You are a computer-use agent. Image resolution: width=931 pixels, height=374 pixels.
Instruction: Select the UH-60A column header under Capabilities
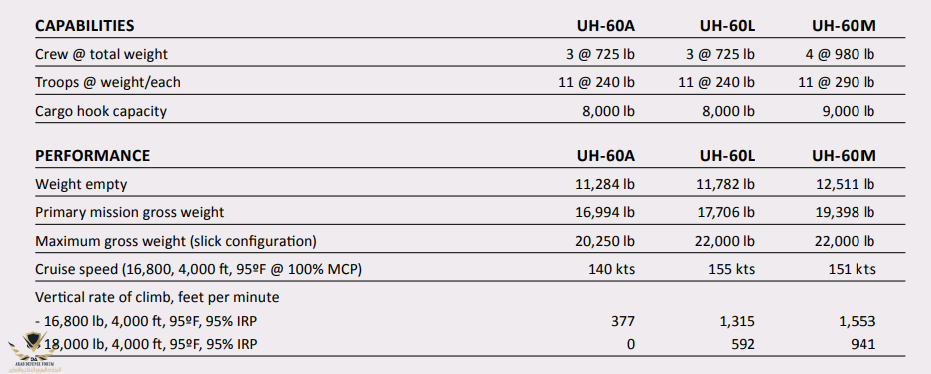point(606,26)
